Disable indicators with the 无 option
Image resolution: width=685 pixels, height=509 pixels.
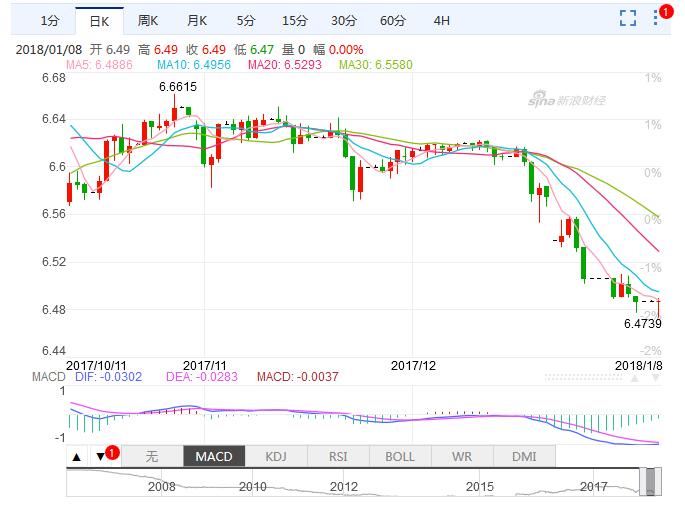(152, 456)
